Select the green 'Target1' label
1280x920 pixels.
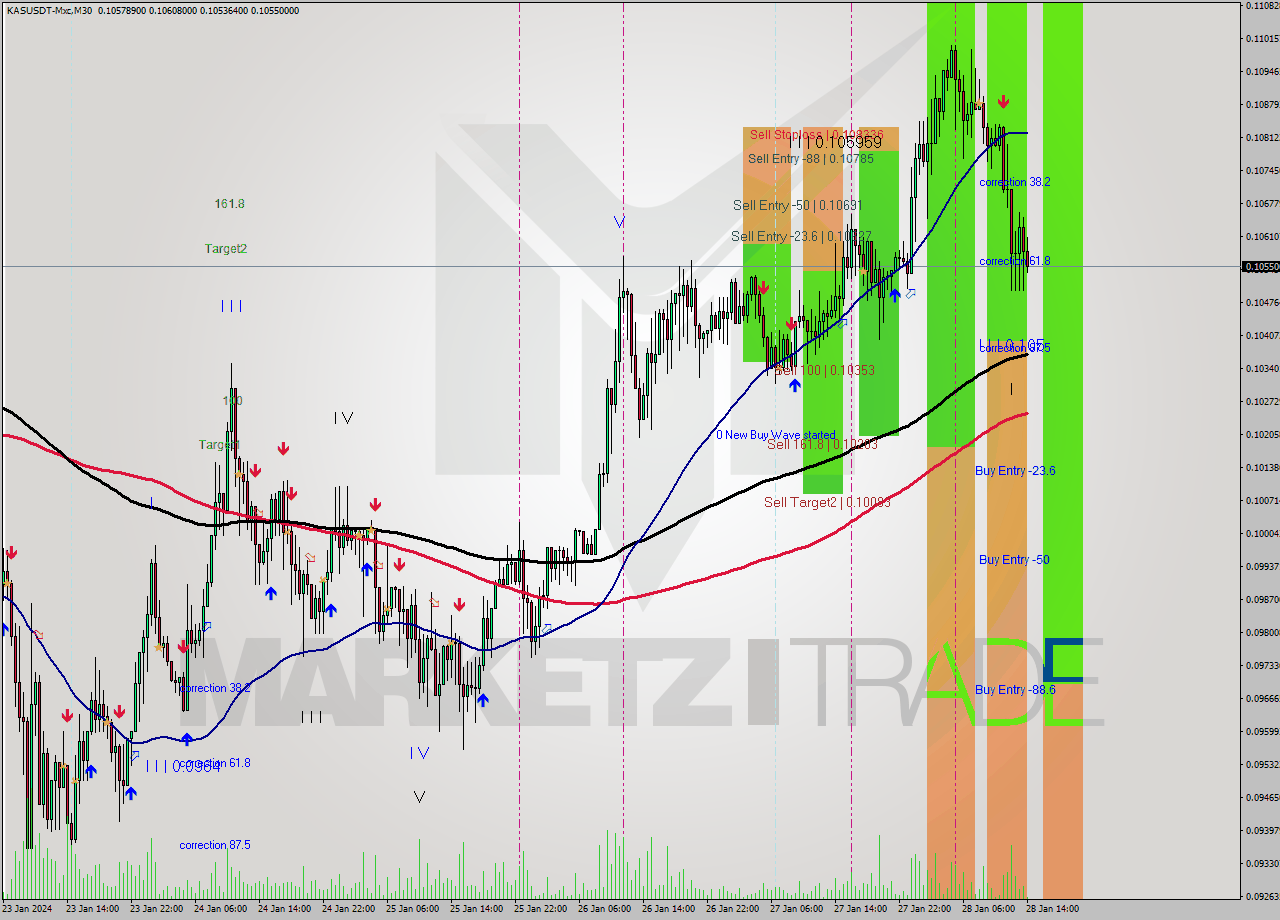pyautogui.click(x=219, y=445)
